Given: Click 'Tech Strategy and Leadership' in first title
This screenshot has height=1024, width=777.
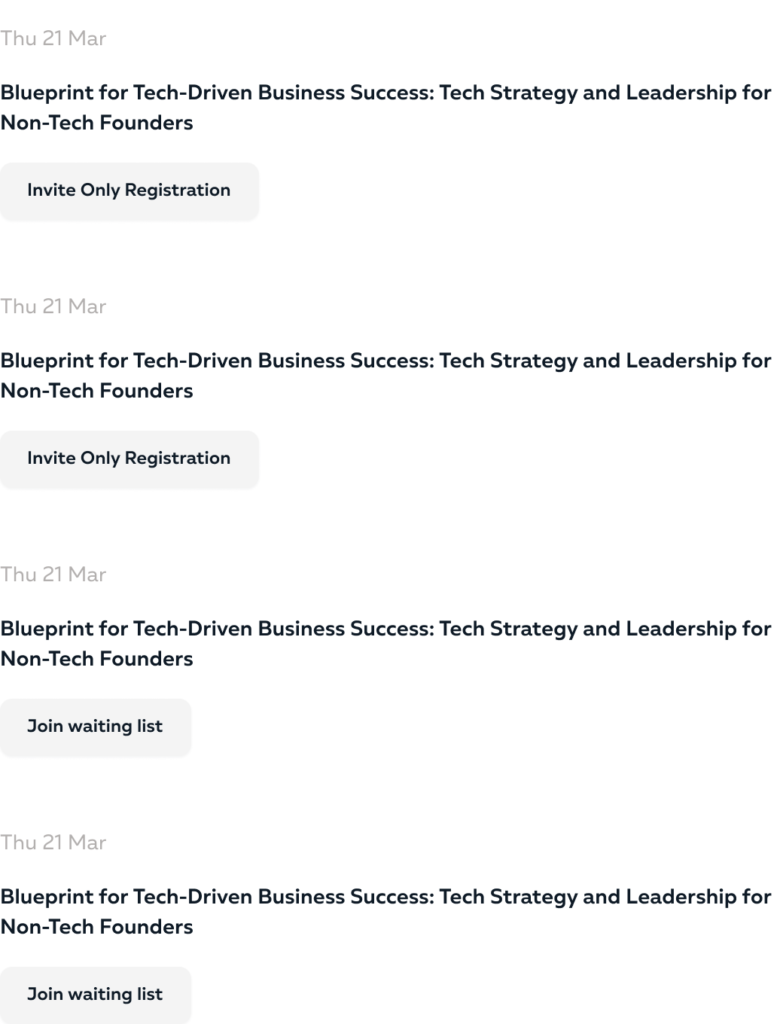Looking at the screenshot, I should [588, 93].
